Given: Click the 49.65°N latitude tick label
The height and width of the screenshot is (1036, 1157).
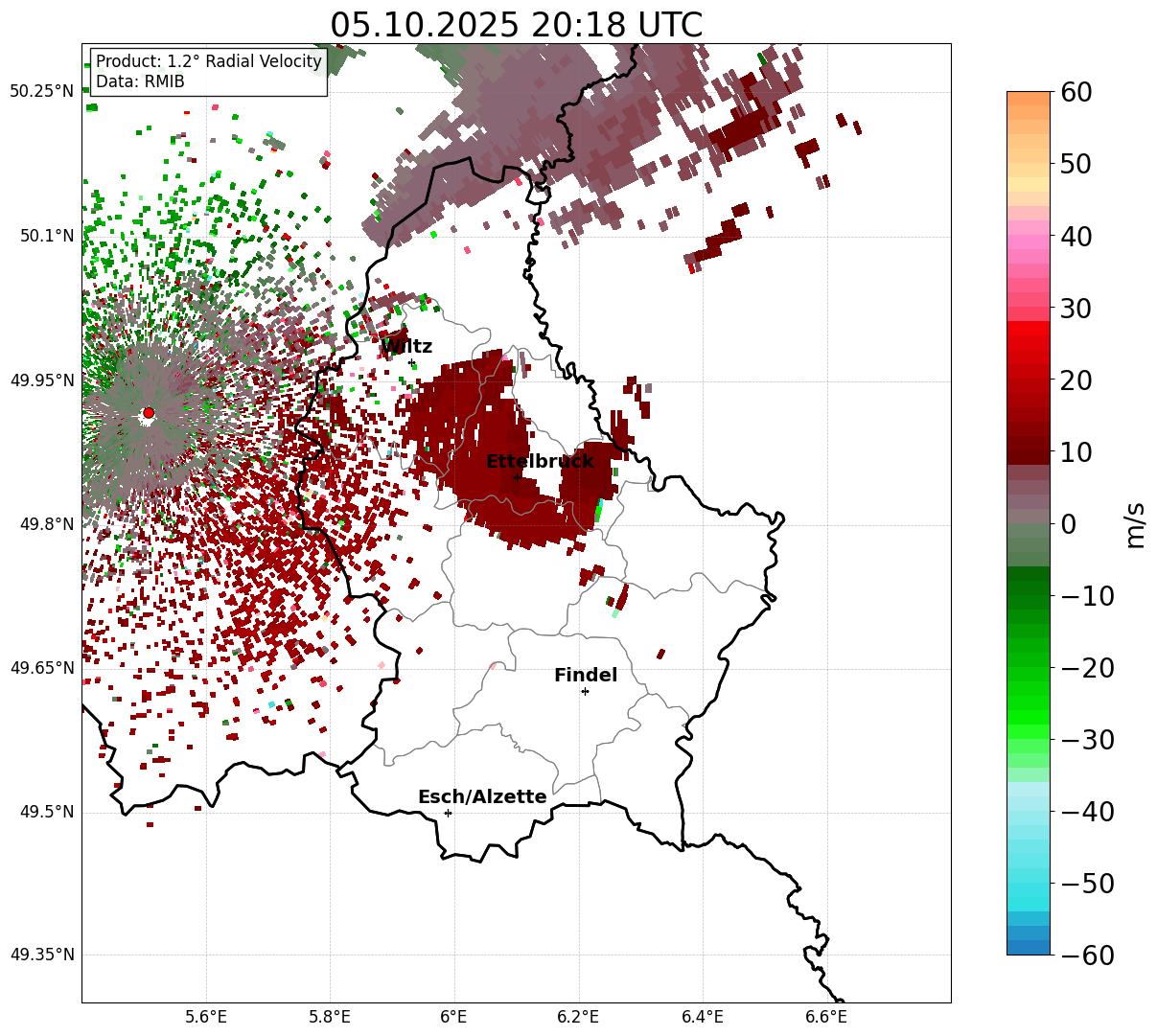Looking at the screenshot, I should [41, 668].
